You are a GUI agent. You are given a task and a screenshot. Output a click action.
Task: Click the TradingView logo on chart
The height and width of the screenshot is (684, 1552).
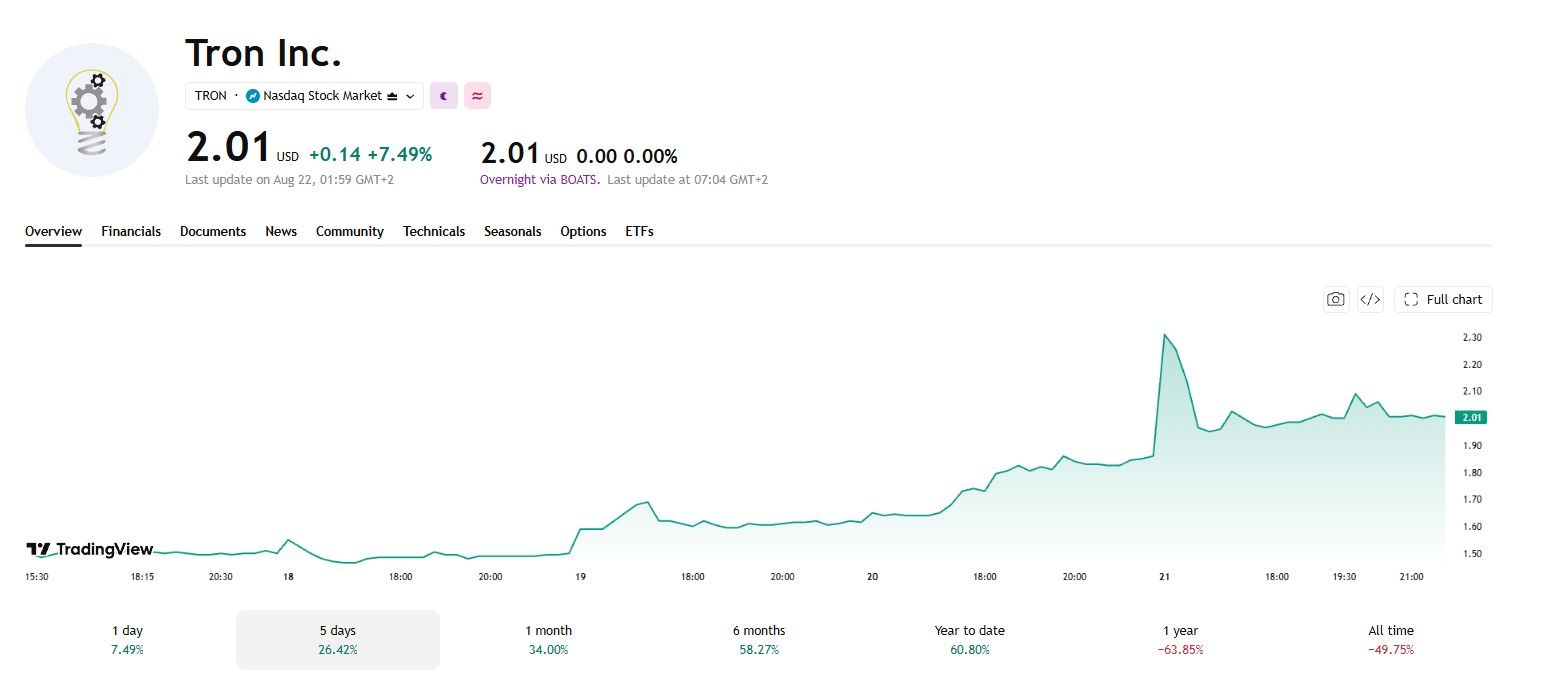pos(90,549)
